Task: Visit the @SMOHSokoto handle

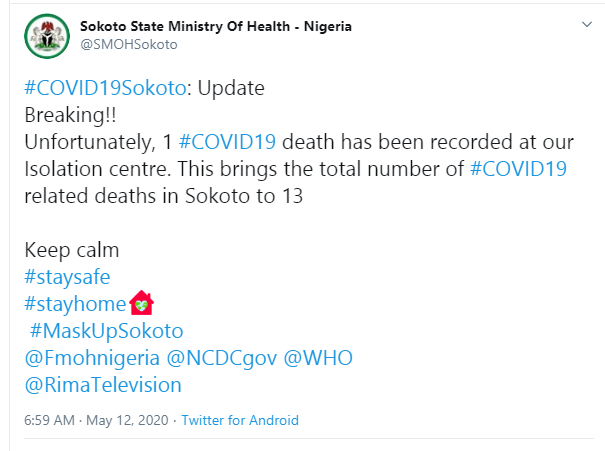Action: tap(128, 44)
